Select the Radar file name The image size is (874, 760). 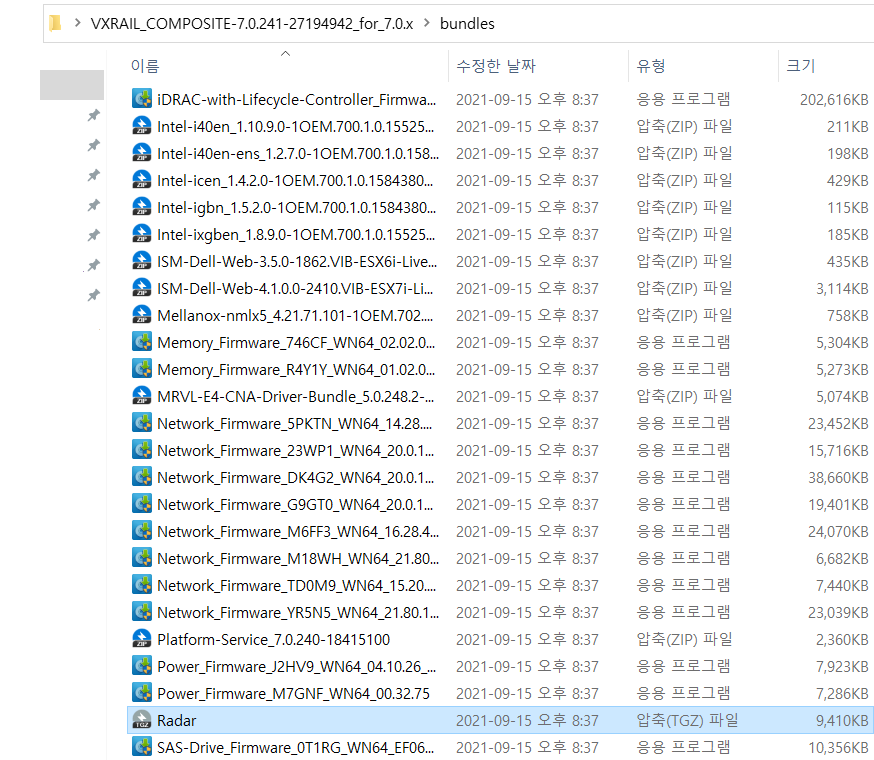176,720
